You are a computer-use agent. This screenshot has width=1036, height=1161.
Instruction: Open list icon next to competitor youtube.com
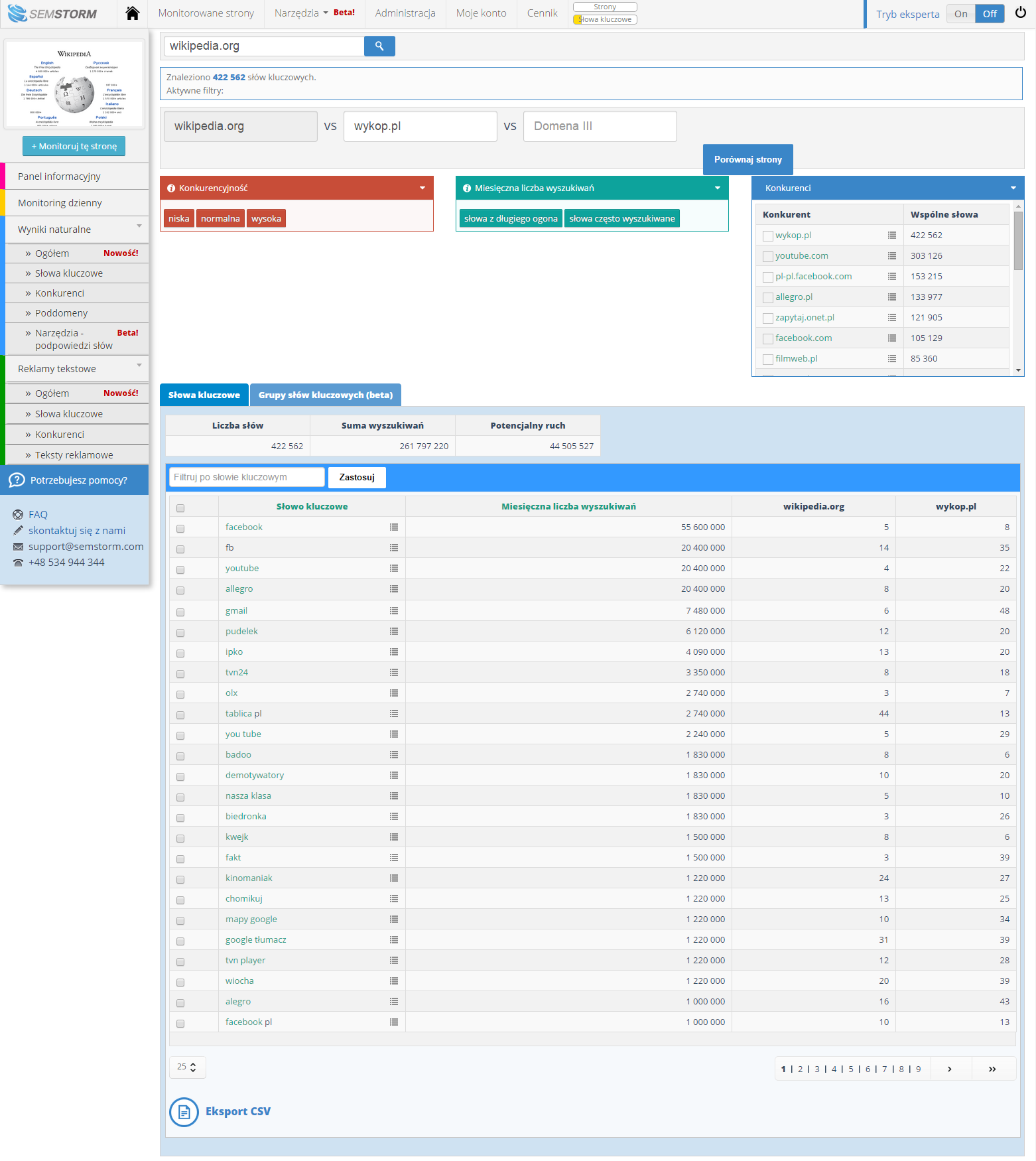[892, 255]
